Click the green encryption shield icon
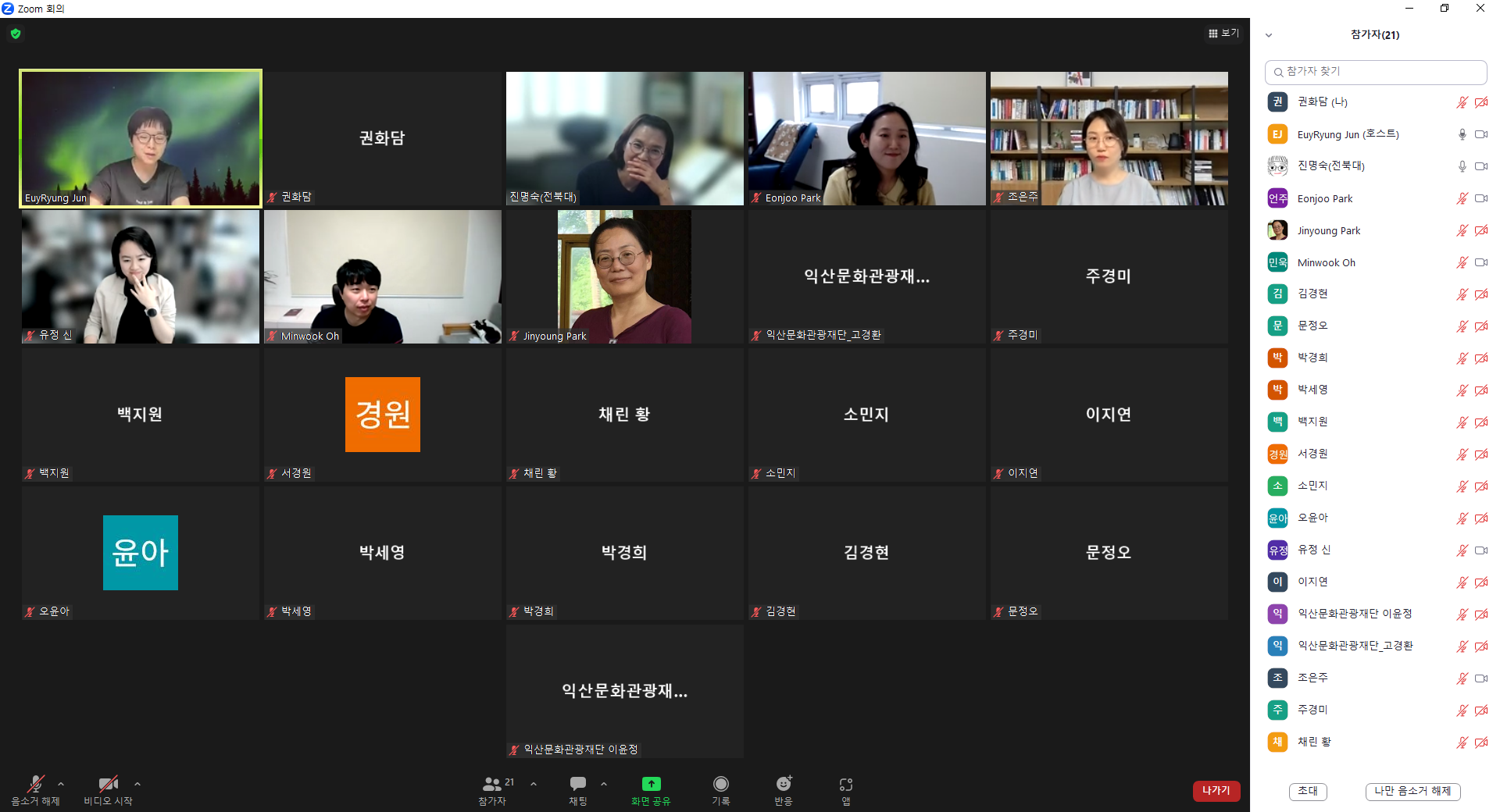The image size is (1500, 812). 16,34
